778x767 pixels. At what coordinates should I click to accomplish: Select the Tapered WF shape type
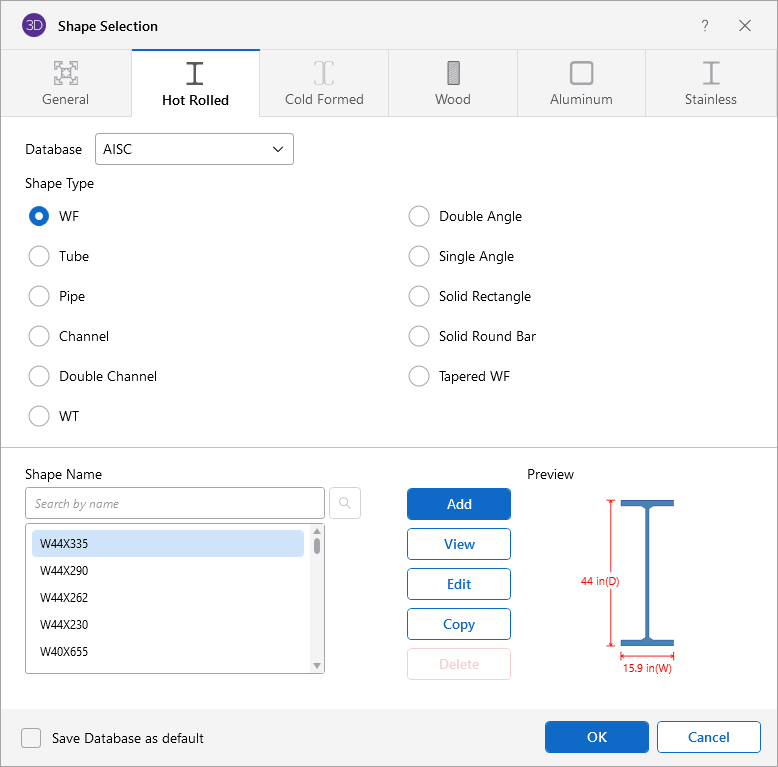[x=419, y=376]
